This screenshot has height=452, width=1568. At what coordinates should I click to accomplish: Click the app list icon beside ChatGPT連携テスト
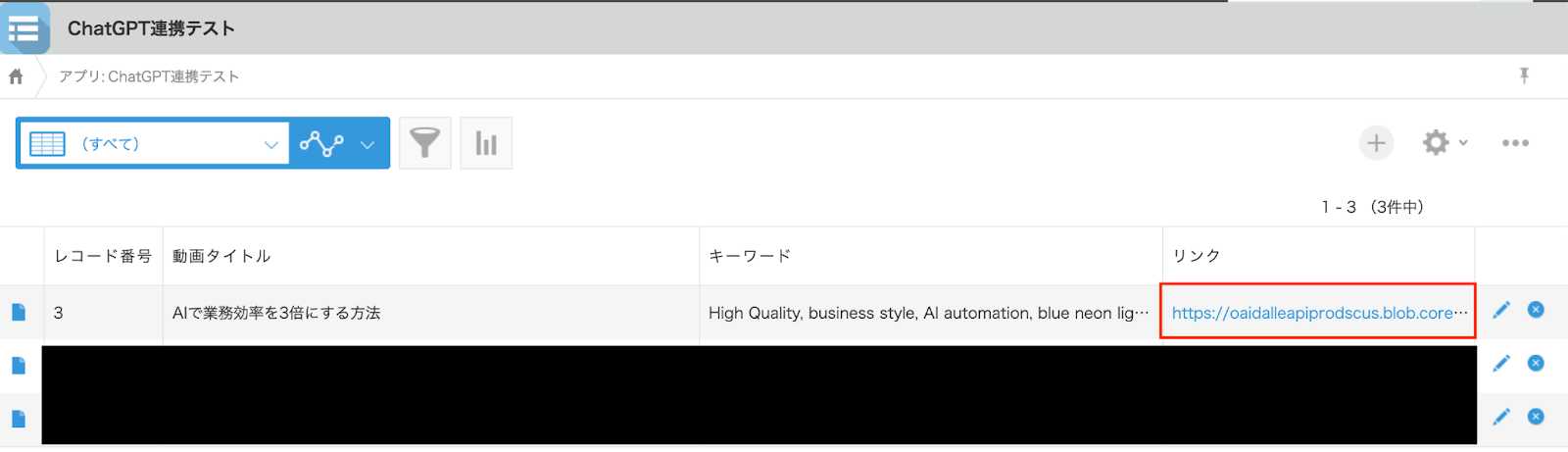point(24,28)
